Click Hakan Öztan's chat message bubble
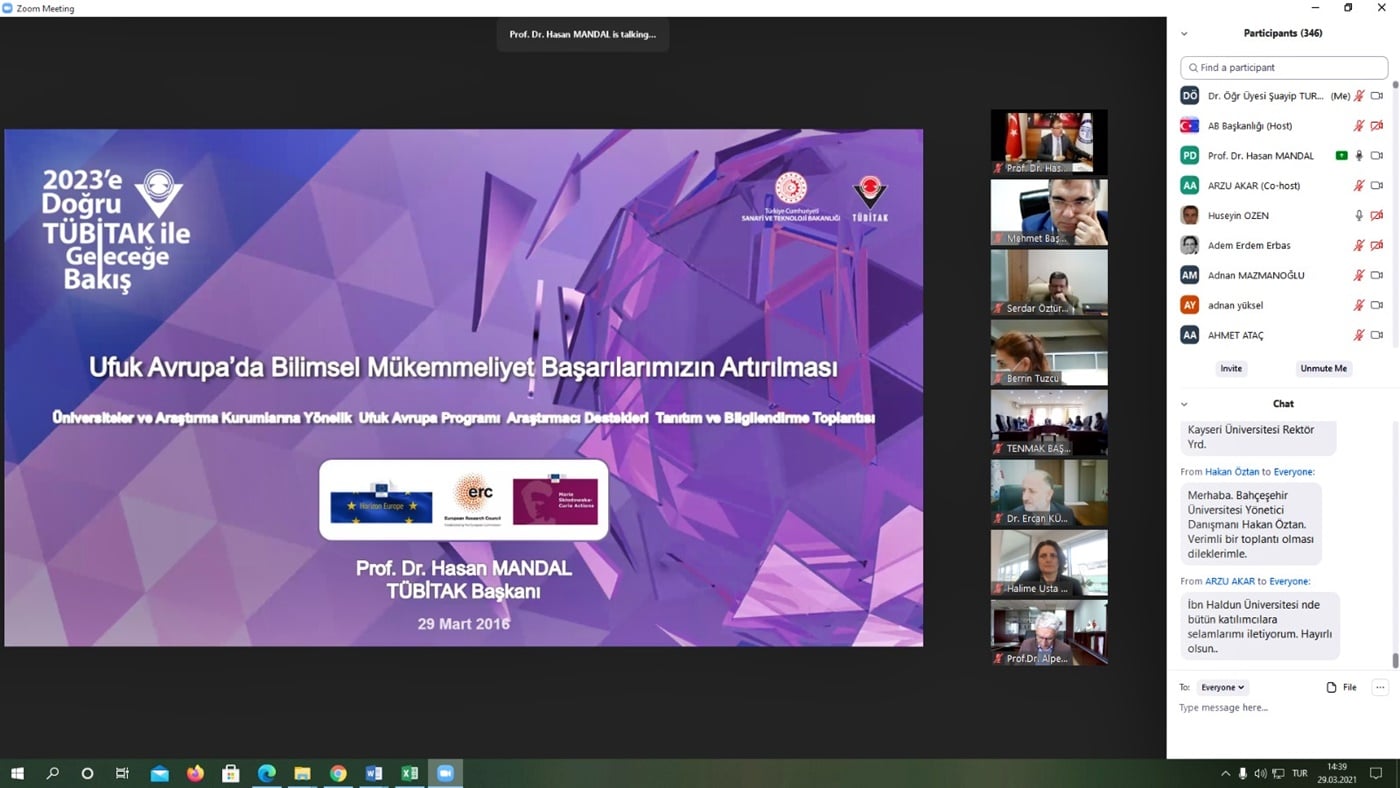The height and width of the screenshot is (788, 1400). tap(1251, 524)
